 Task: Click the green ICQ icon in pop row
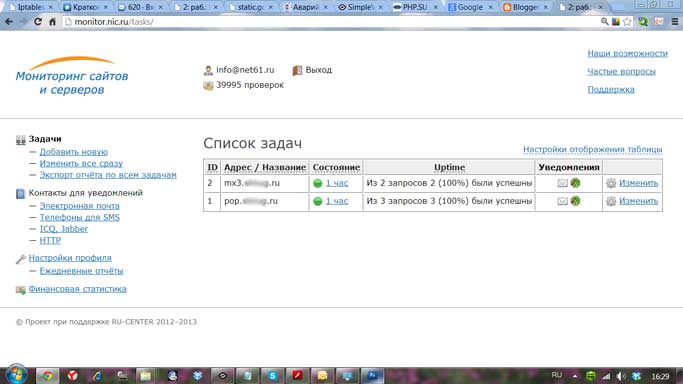tap(575, 201)
